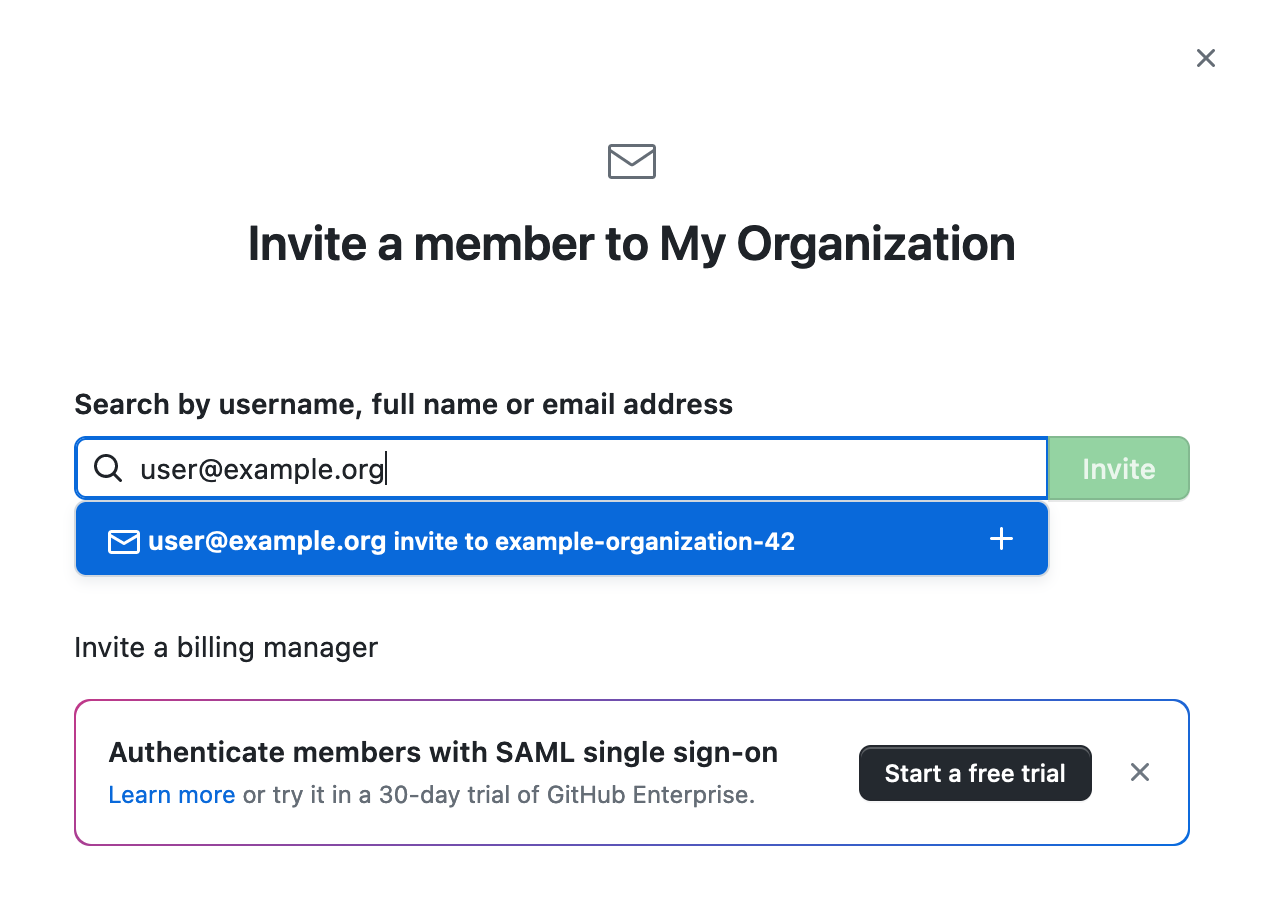This screenshot has height=918, width=1262.
Task: Click the envelope icon in the suggestion row
Action: click(124, 542)
